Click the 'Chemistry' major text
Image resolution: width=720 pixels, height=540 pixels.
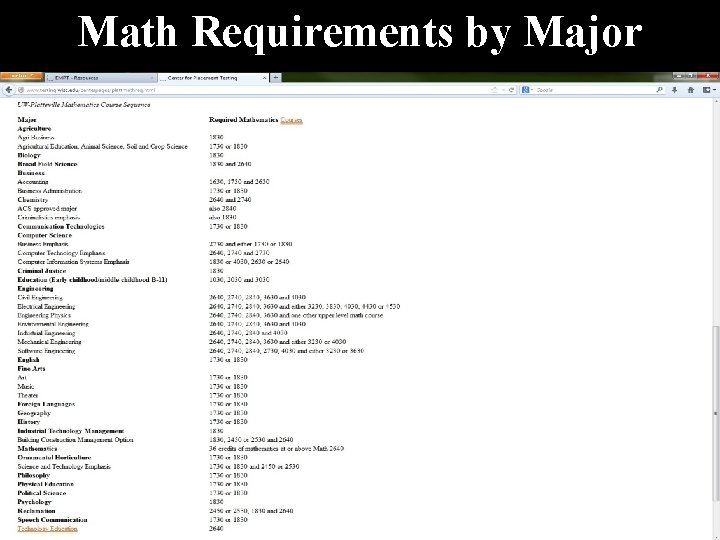point(33,200)
